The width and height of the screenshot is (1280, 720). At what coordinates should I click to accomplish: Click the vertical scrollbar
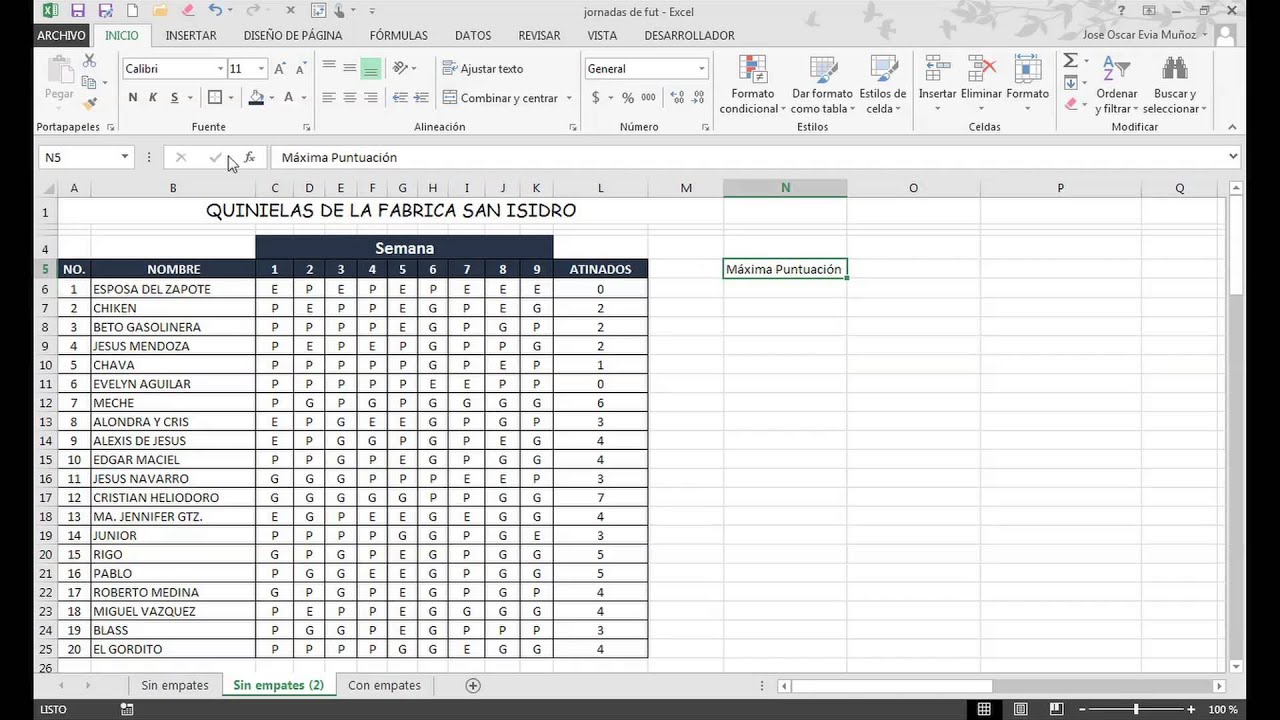click(x=1236, y=428)
